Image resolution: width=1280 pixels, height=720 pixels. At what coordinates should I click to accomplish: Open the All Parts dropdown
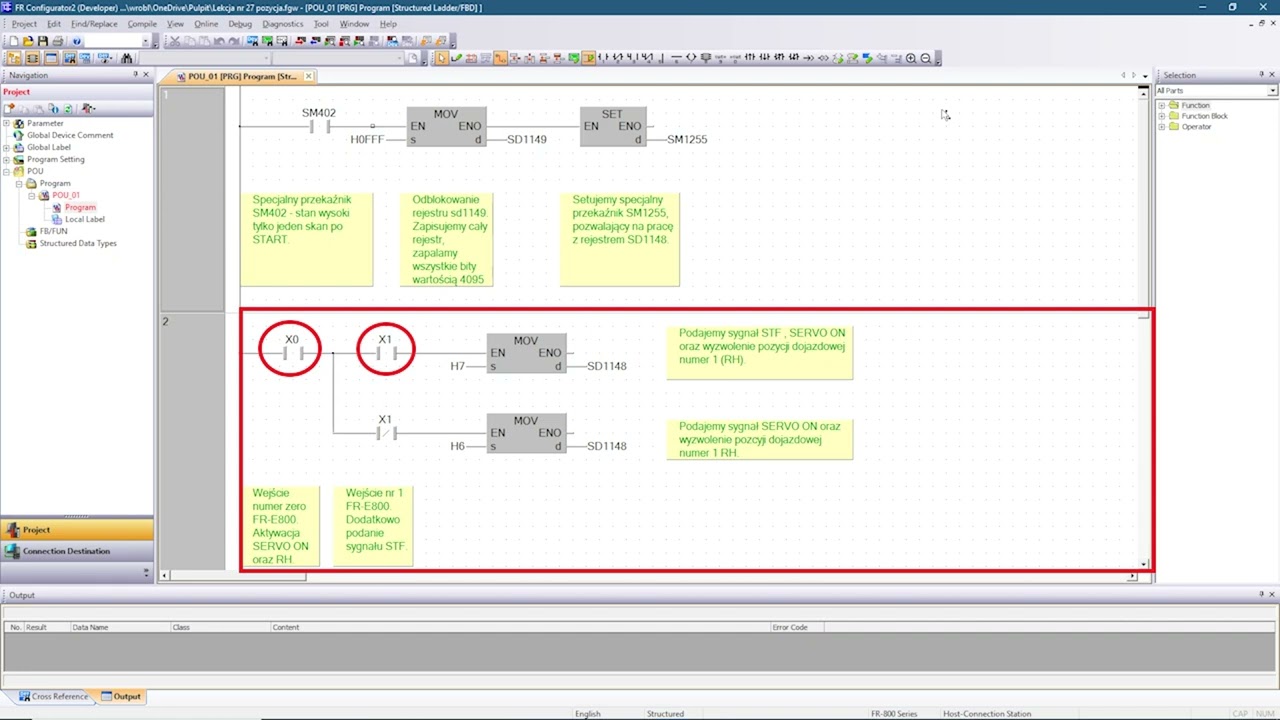tap(1272, 91)
